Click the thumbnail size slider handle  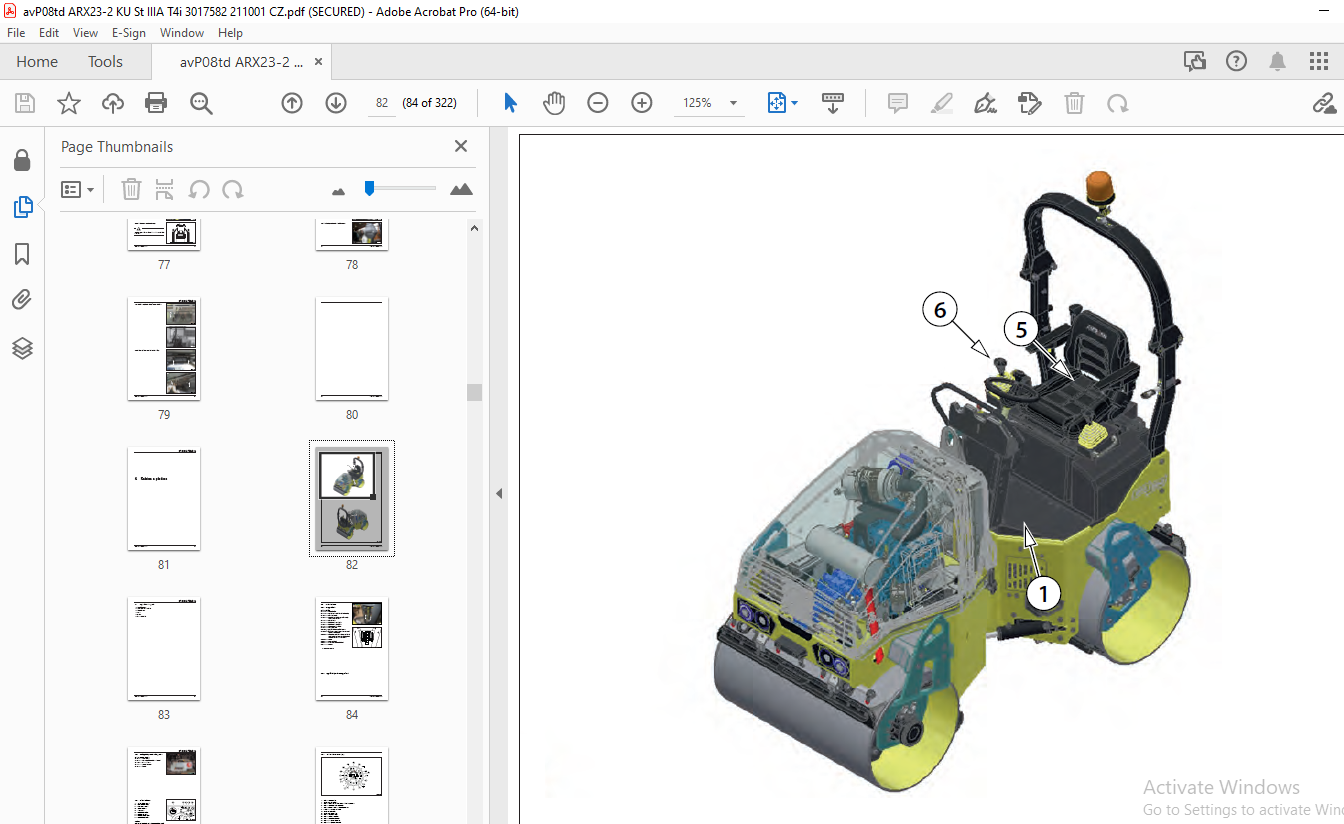[x=369, y=187]
